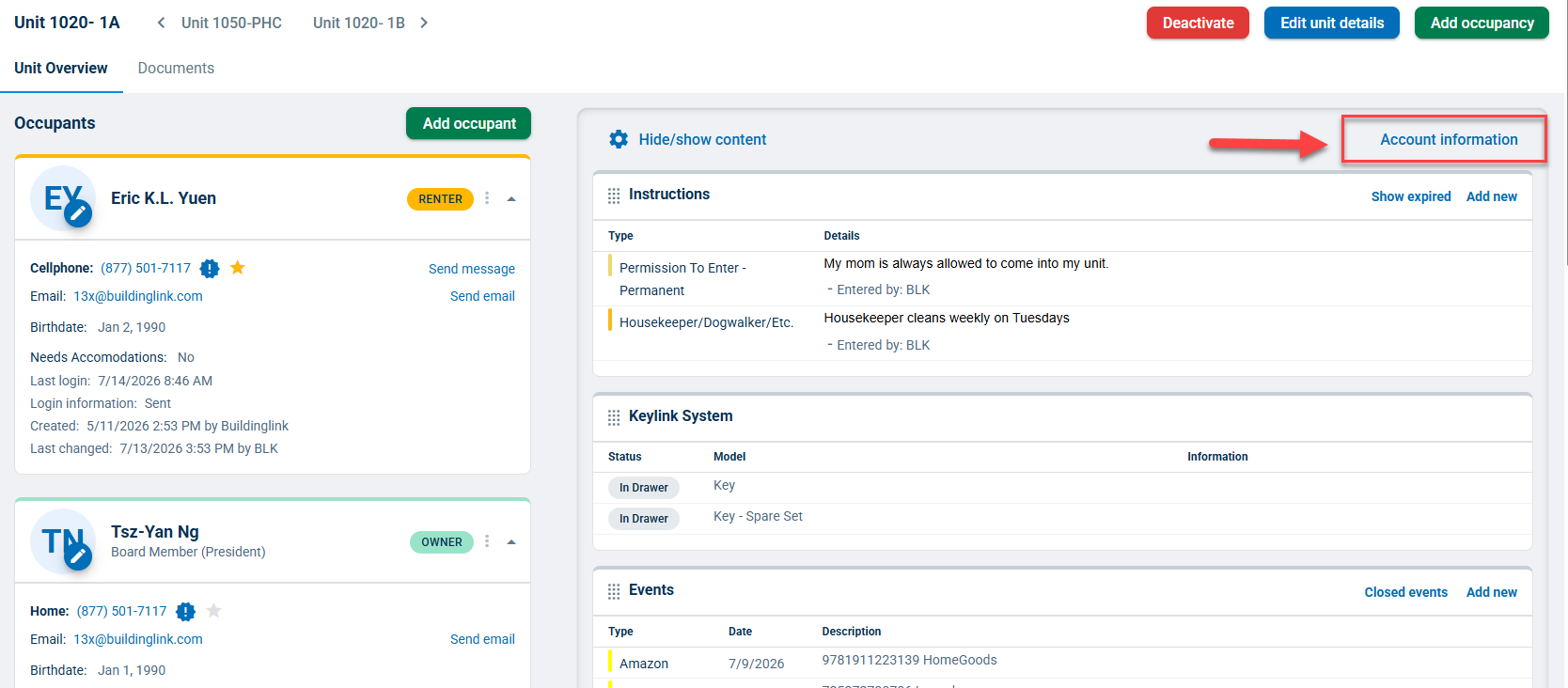Click 'Keylink System' panel heading

(681, 415)
